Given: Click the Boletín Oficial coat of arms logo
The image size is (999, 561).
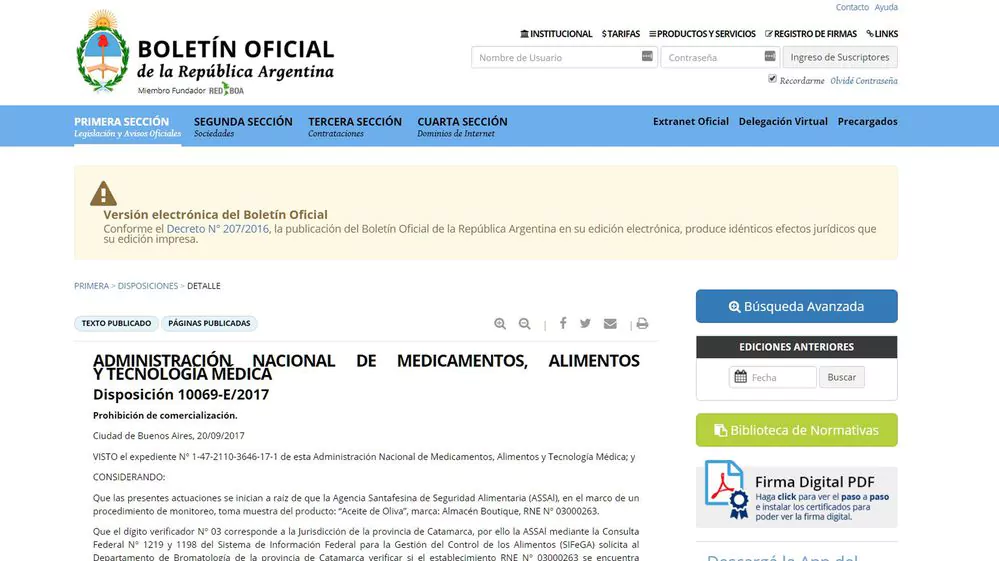Looking at the screenshot, I should click(x=102, y=52).
